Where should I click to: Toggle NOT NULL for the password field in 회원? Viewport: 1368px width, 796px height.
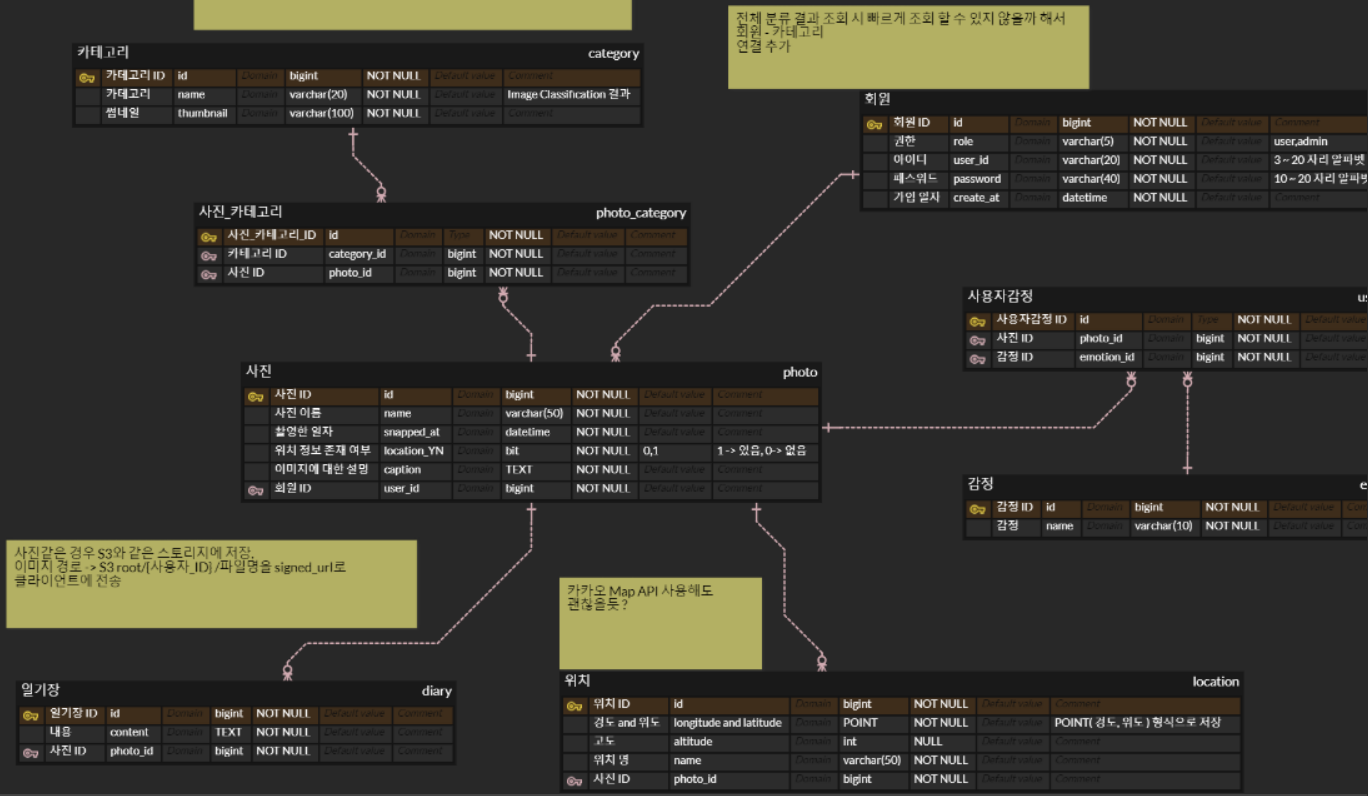coord(1160,178)
